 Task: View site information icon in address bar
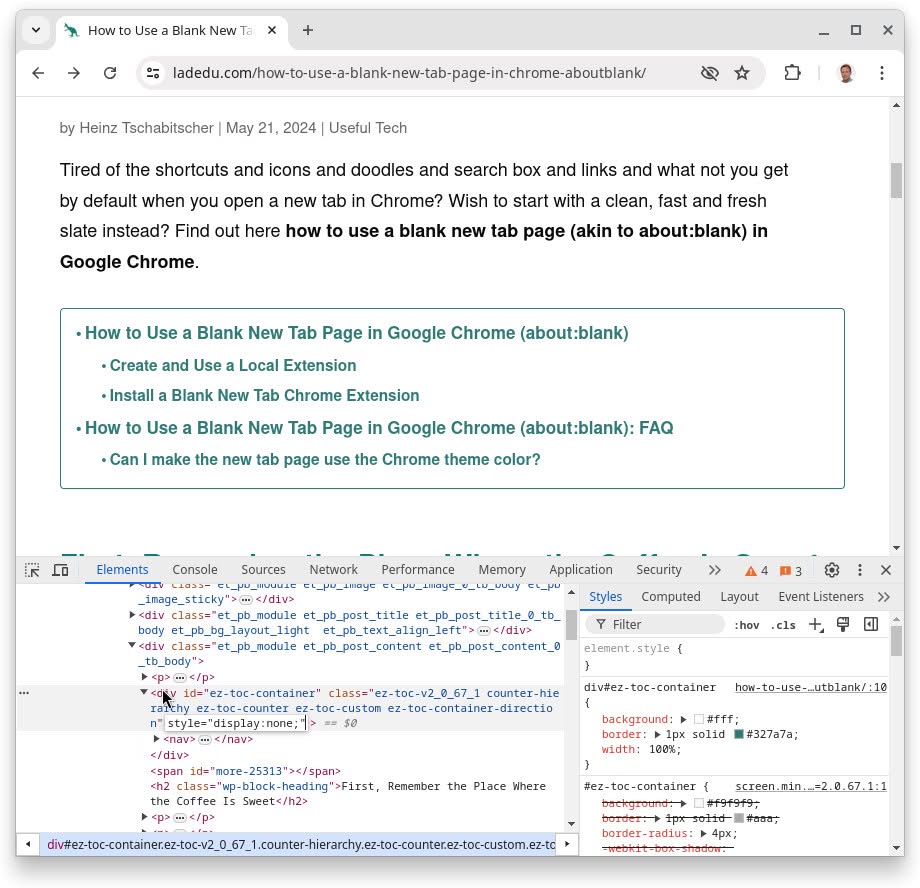tap(153, 73)
